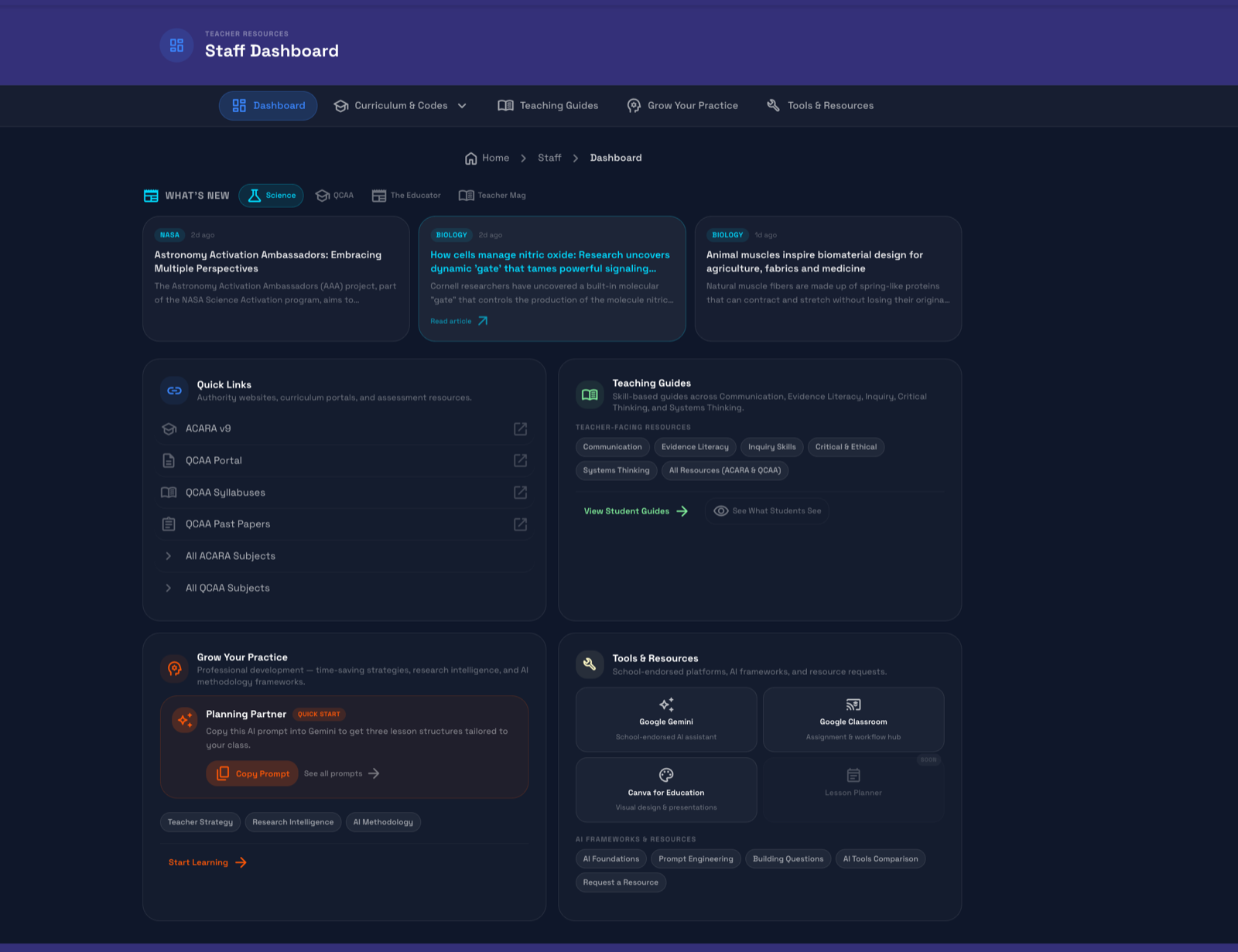Viewport: 1238px width, 952px height.
Task: Open the Google Gemini tool card
Action: [666, 719]
